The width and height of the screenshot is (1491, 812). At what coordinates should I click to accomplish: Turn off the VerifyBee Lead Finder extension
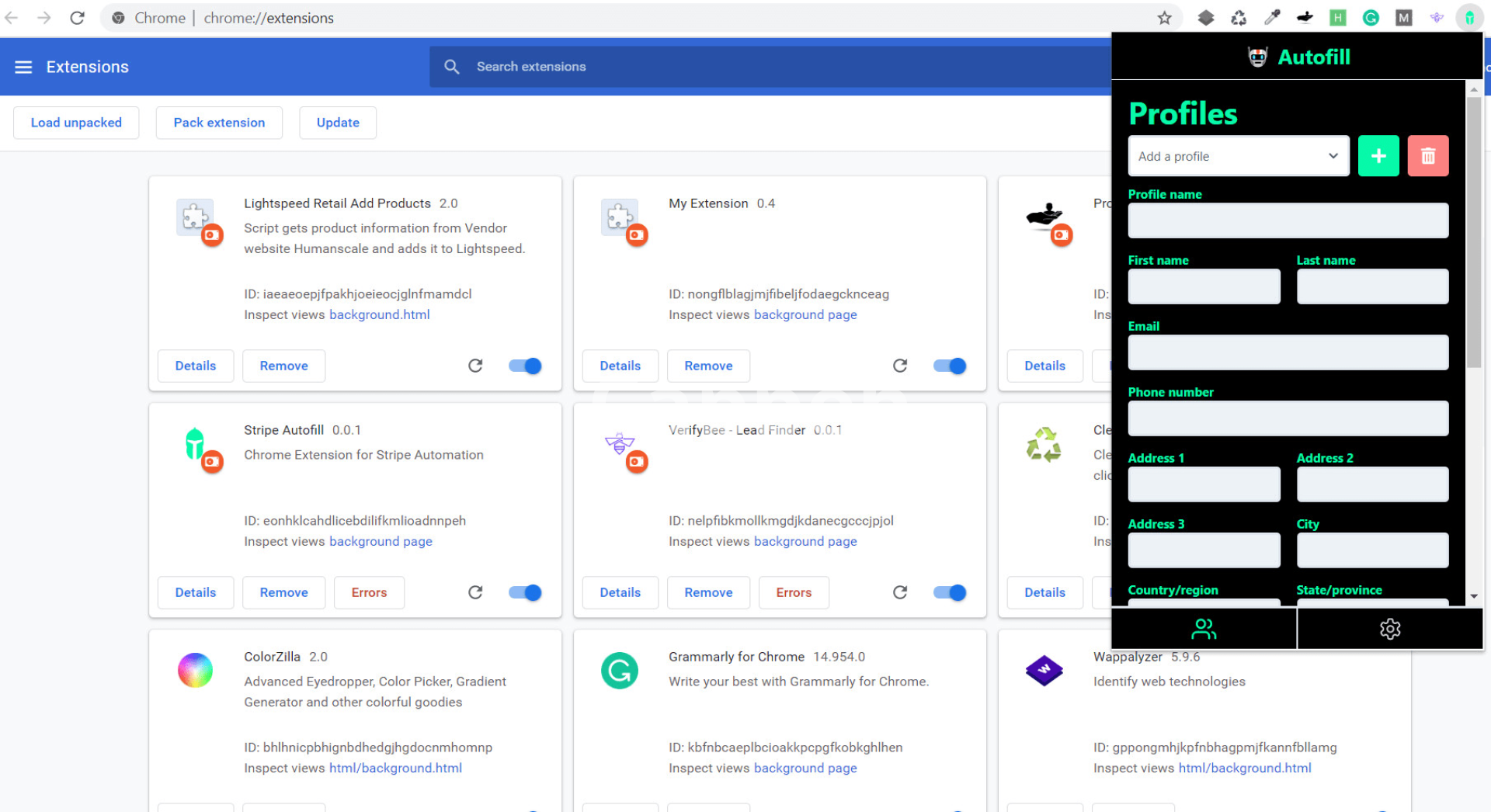point(949,592)
